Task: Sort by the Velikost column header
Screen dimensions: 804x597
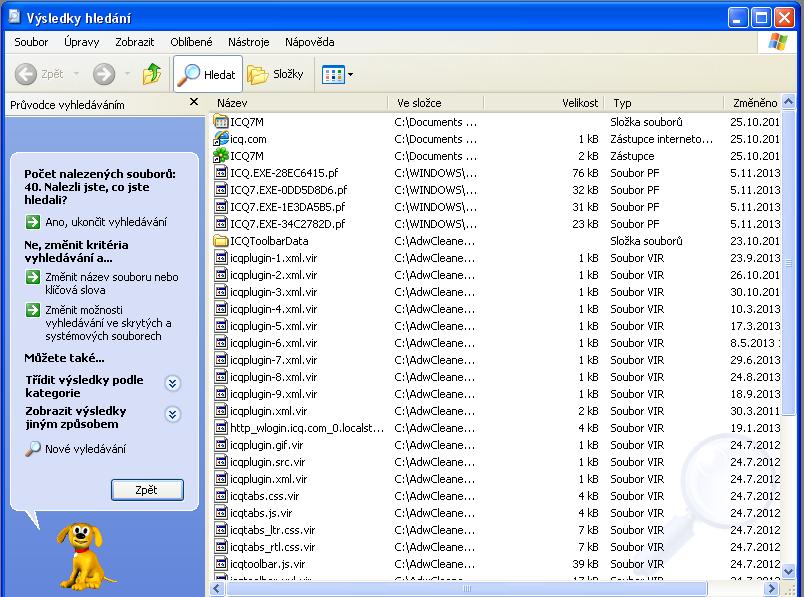Action: tap(544, 103)
